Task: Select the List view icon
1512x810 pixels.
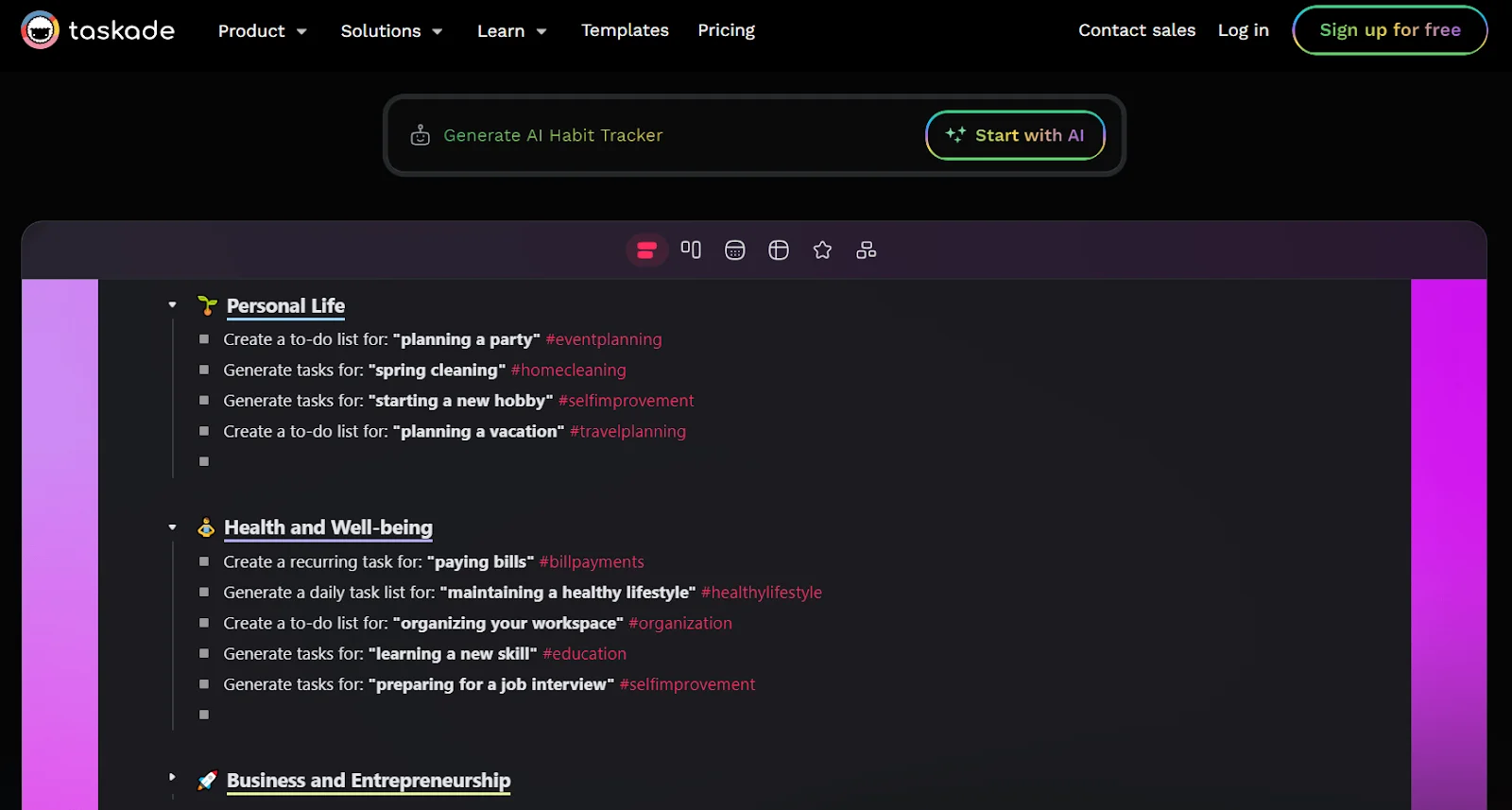Action: click(x=646, y=250)
